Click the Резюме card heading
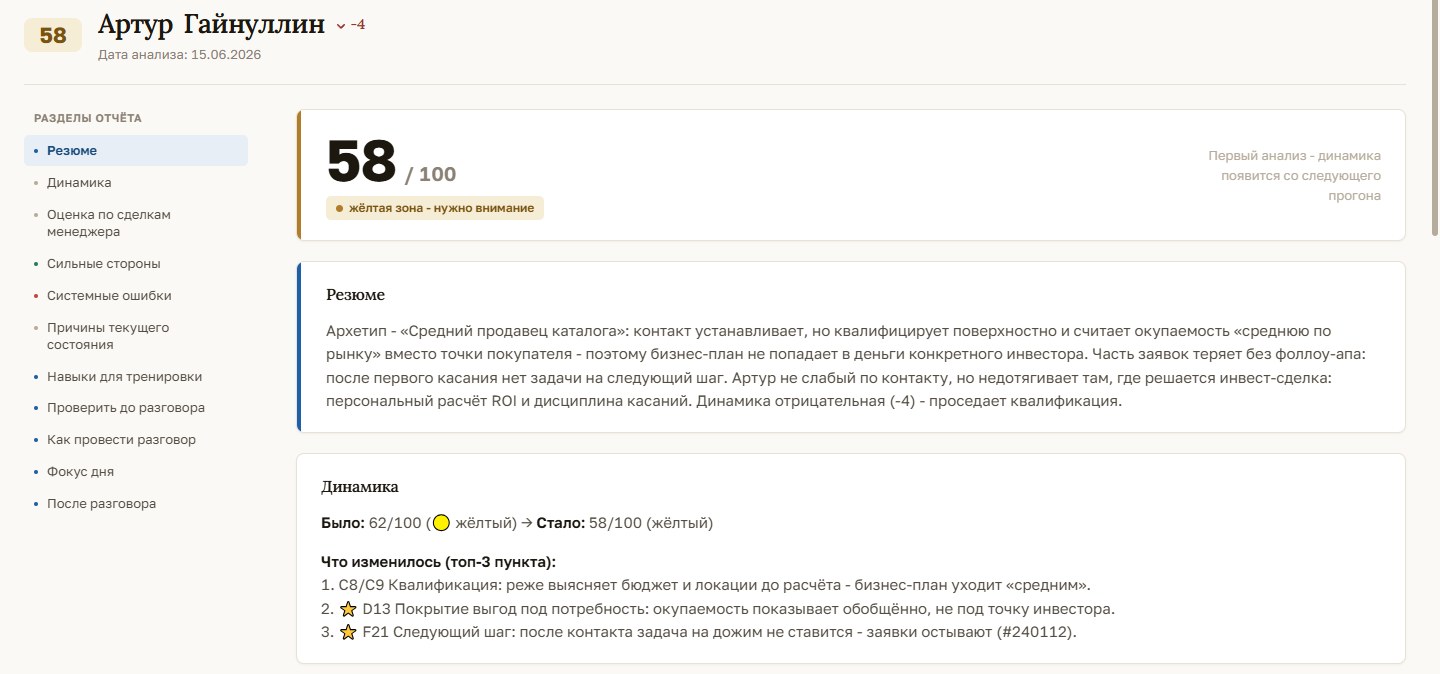Image resolution: width=1440 pixels, height=674 pixels. click(356, 295)
